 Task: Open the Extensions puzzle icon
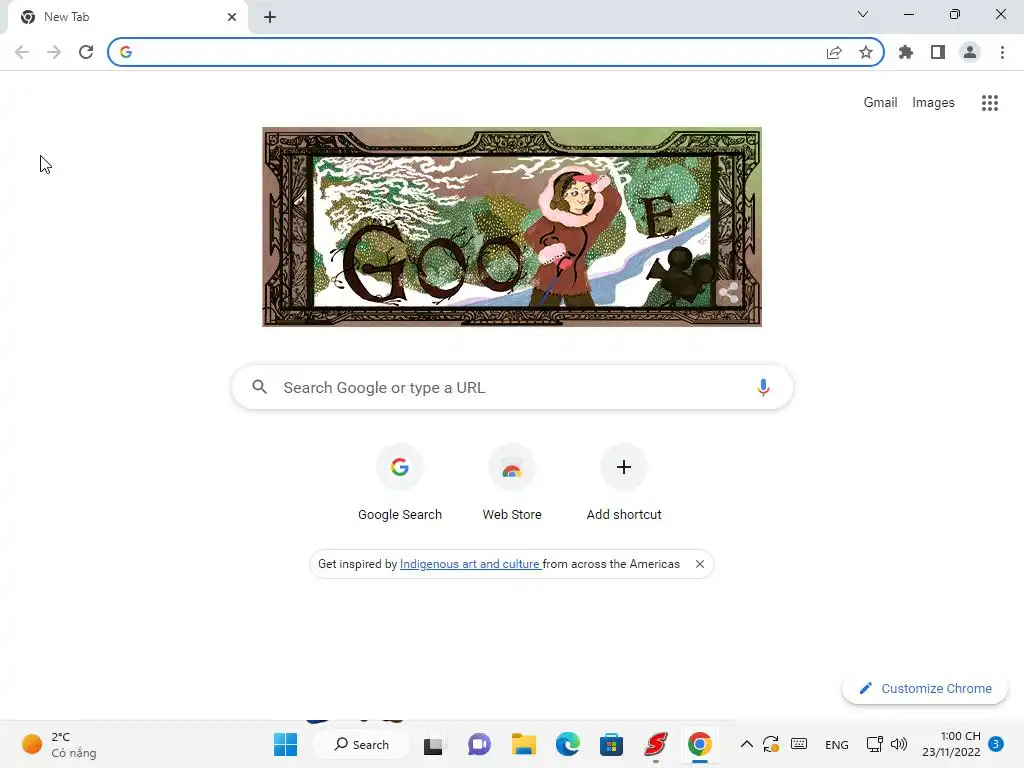pyautogui.click(x=906, y=52)
